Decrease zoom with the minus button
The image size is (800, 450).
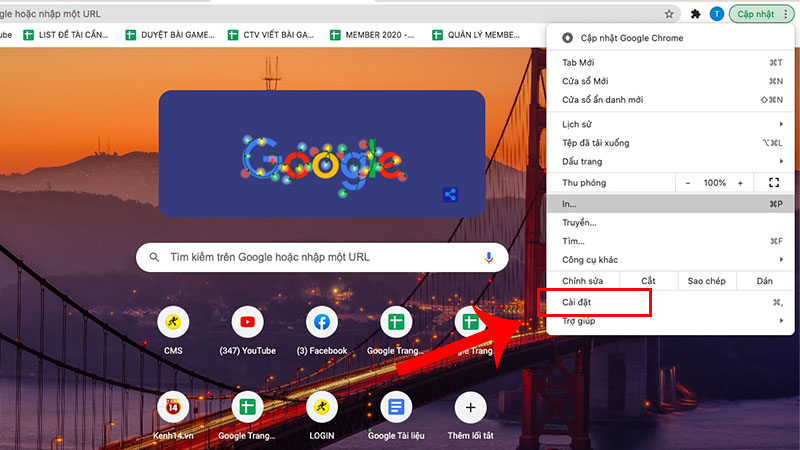(x=688, y=183)
